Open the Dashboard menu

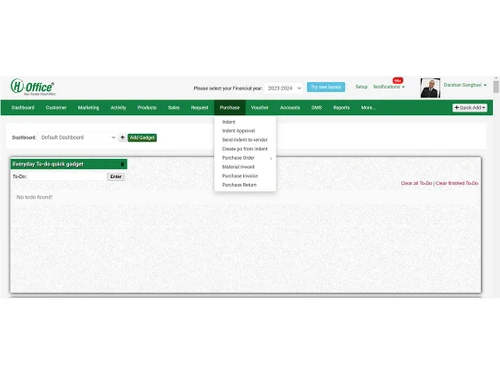pyautogui.click(x=23, y=108)
